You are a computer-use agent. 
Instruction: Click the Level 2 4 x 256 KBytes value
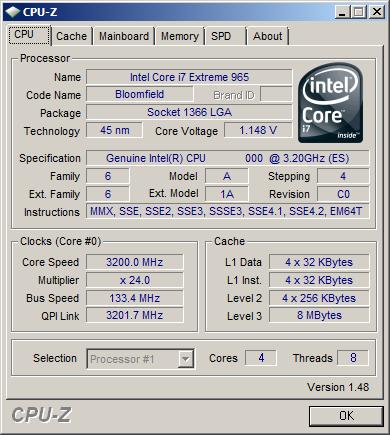point(319,298)
